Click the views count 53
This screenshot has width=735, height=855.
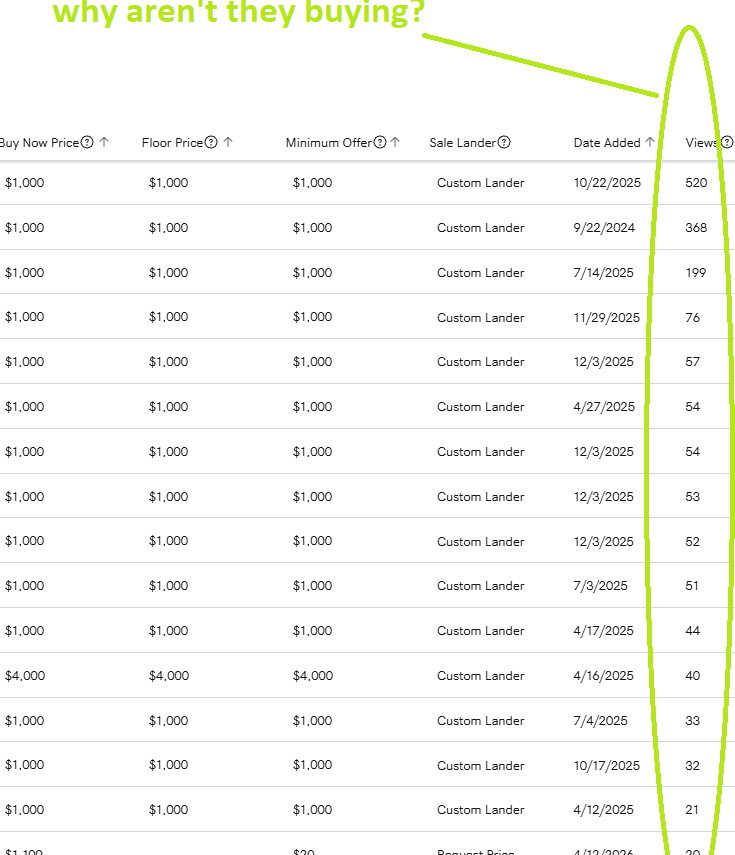pyautogui.click(x=692, y=497)
